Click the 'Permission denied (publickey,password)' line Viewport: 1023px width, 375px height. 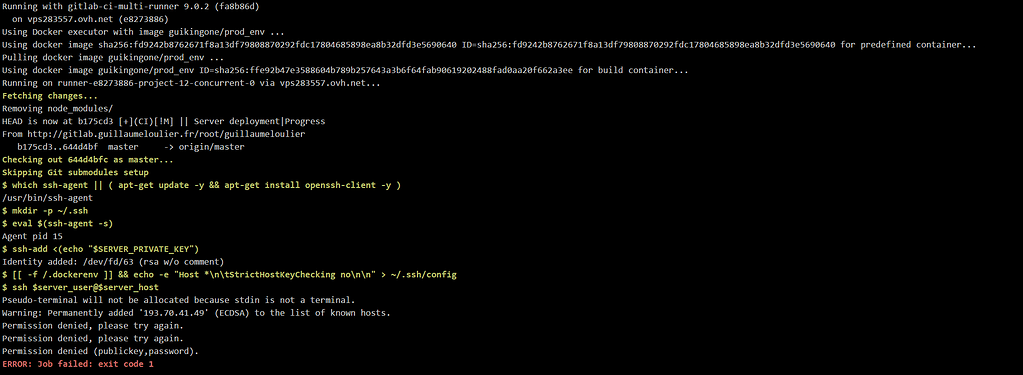click(100, 351)
